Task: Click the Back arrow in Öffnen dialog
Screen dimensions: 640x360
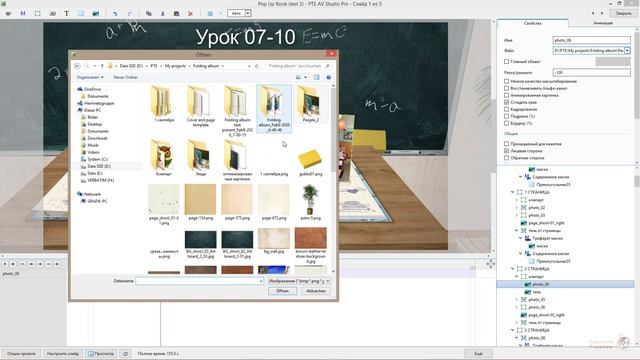Action: pos(77,66)
